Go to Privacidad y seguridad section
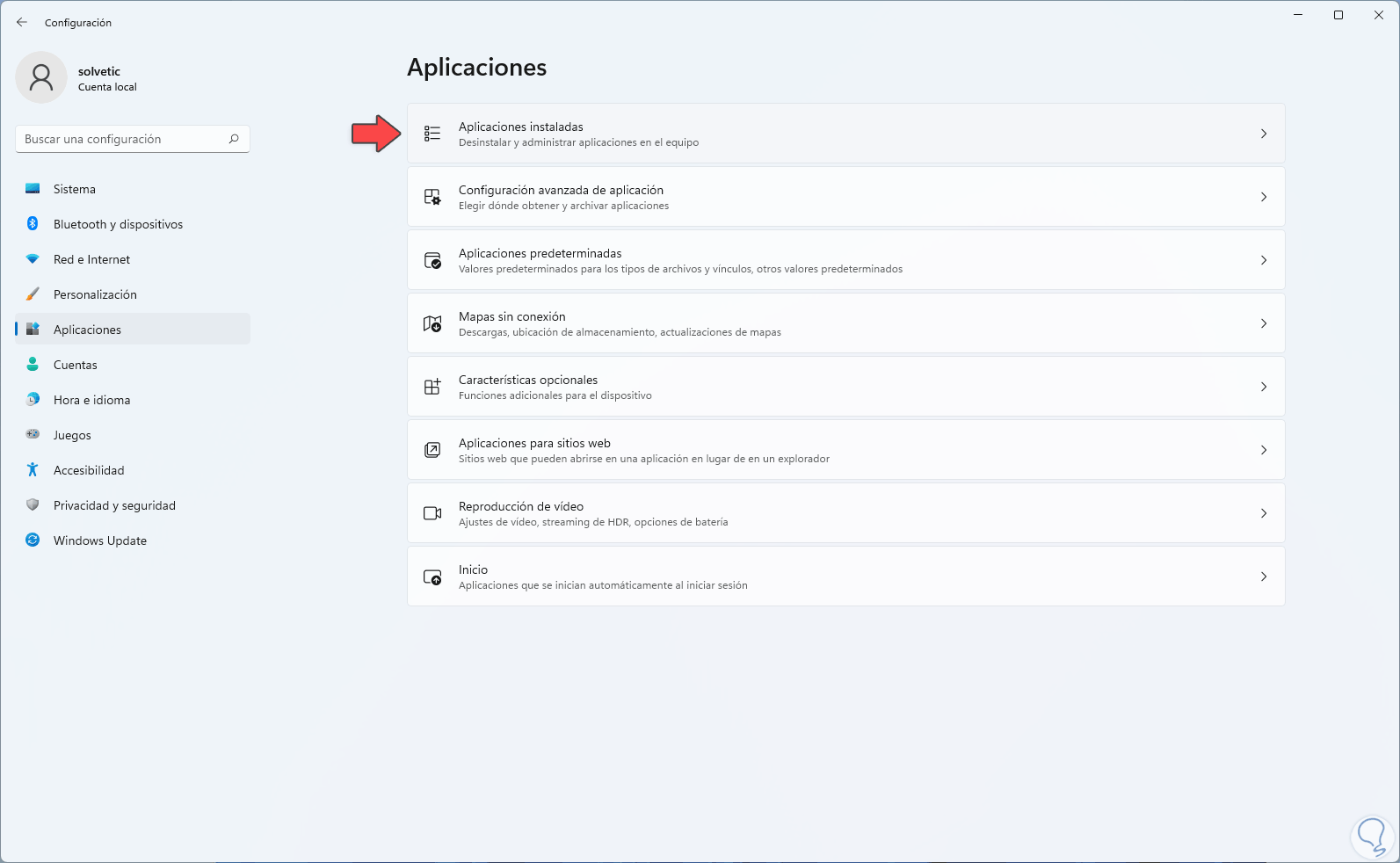 [x=114, y=505]
